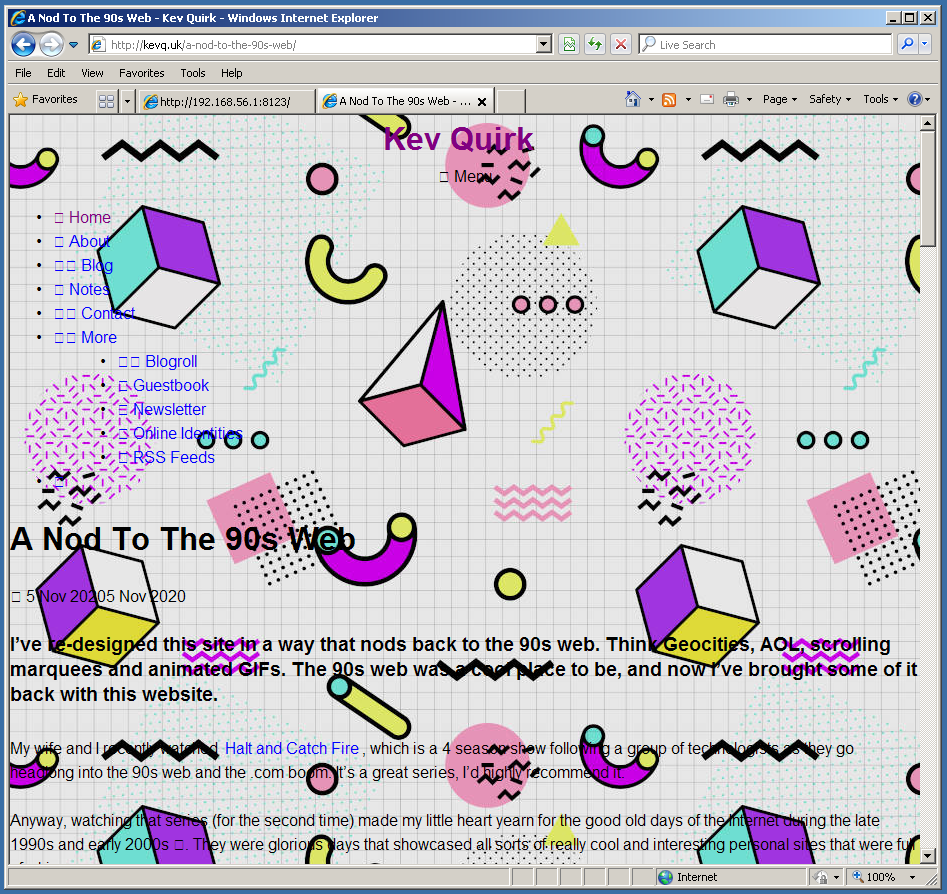The image size is (947, 894).
Task: Open the Page command bar menu
Action: tap(779, 99)
